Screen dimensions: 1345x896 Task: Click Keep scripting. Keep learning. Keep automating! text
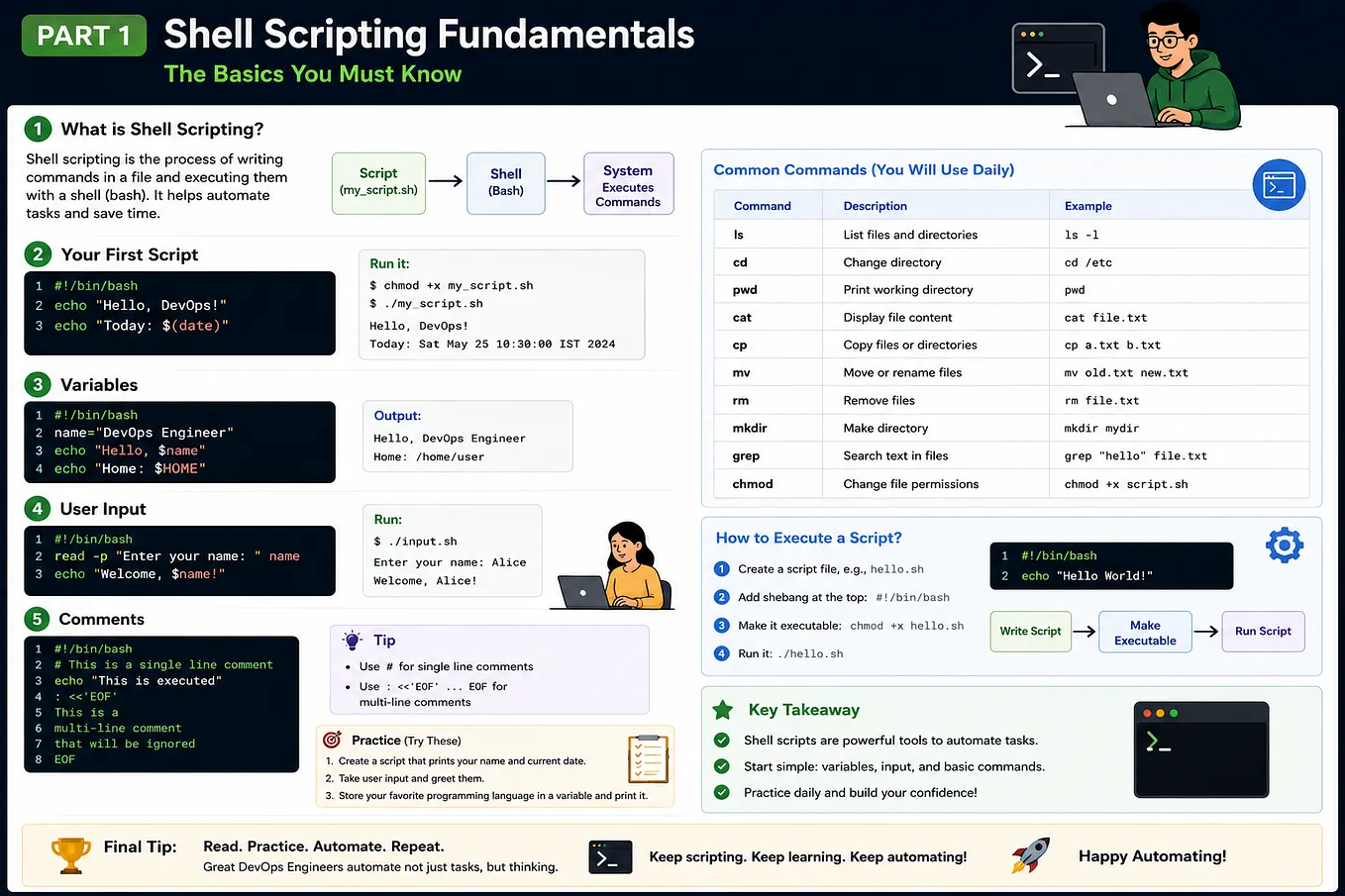[x=808, y=857]
